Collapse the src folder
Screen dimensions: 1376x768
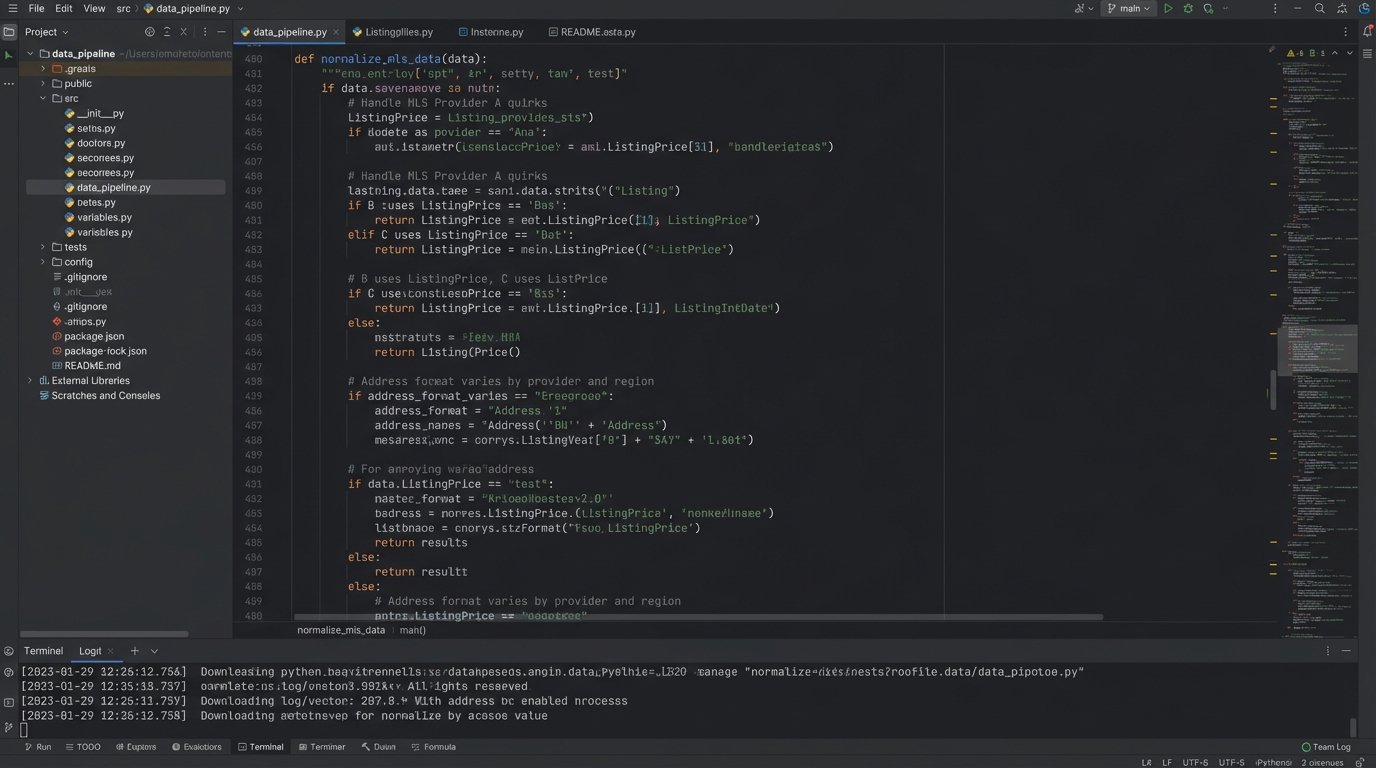point(43,99)
